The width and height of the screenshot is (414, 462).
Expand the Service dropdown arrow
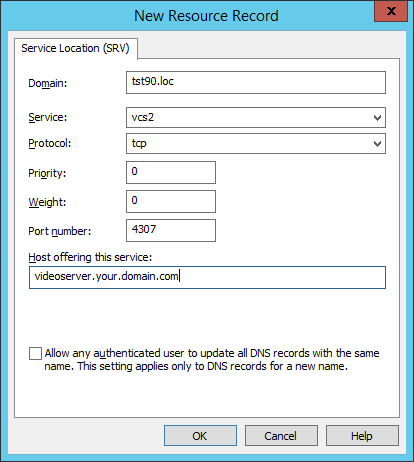(x=377, y=118)
